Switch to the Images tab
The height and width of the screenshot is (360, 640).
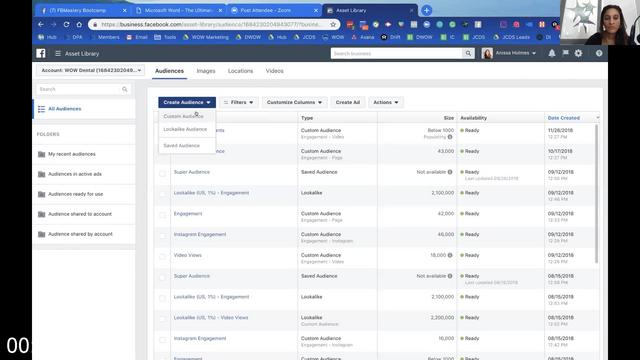pos(206,71)
